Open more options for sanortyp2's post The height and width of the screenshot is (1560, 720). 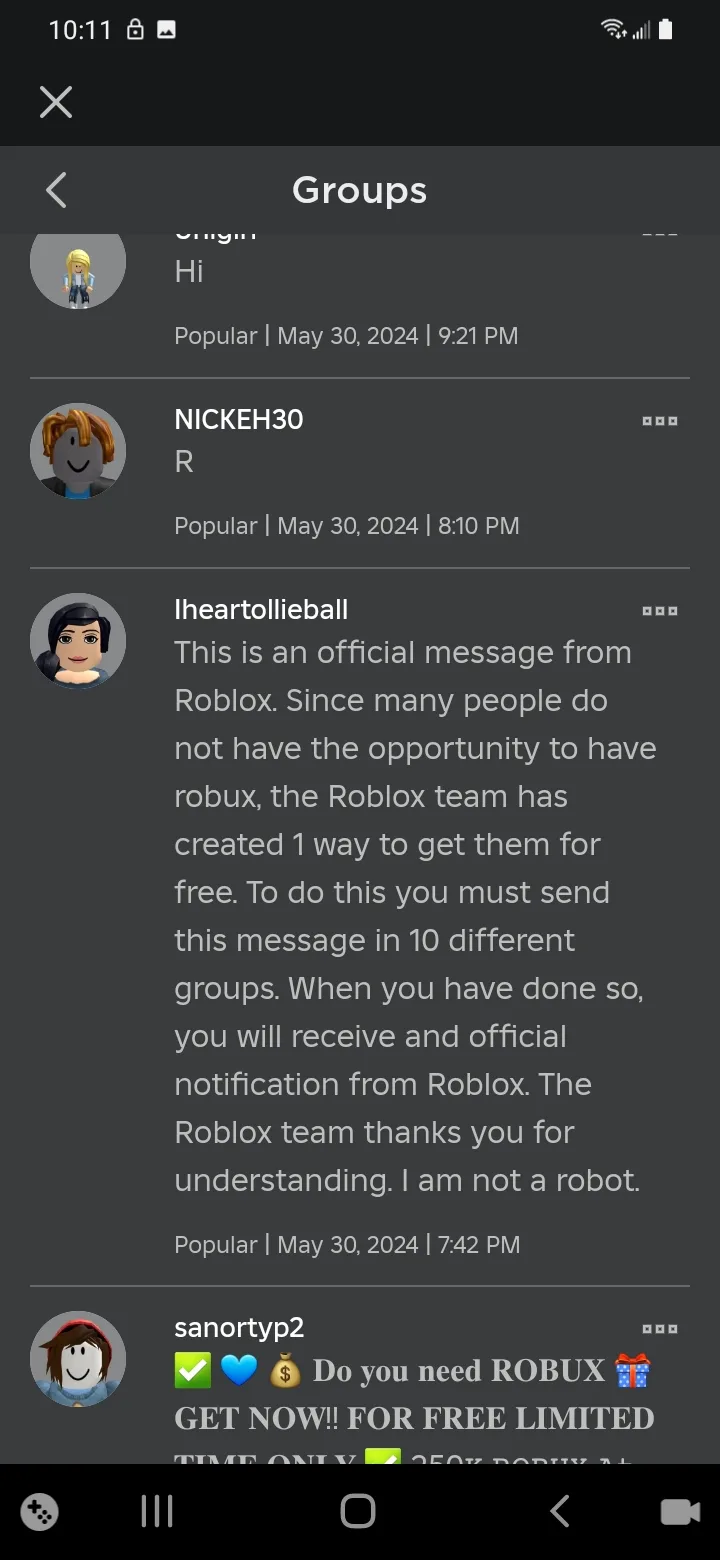[660, 1329]
